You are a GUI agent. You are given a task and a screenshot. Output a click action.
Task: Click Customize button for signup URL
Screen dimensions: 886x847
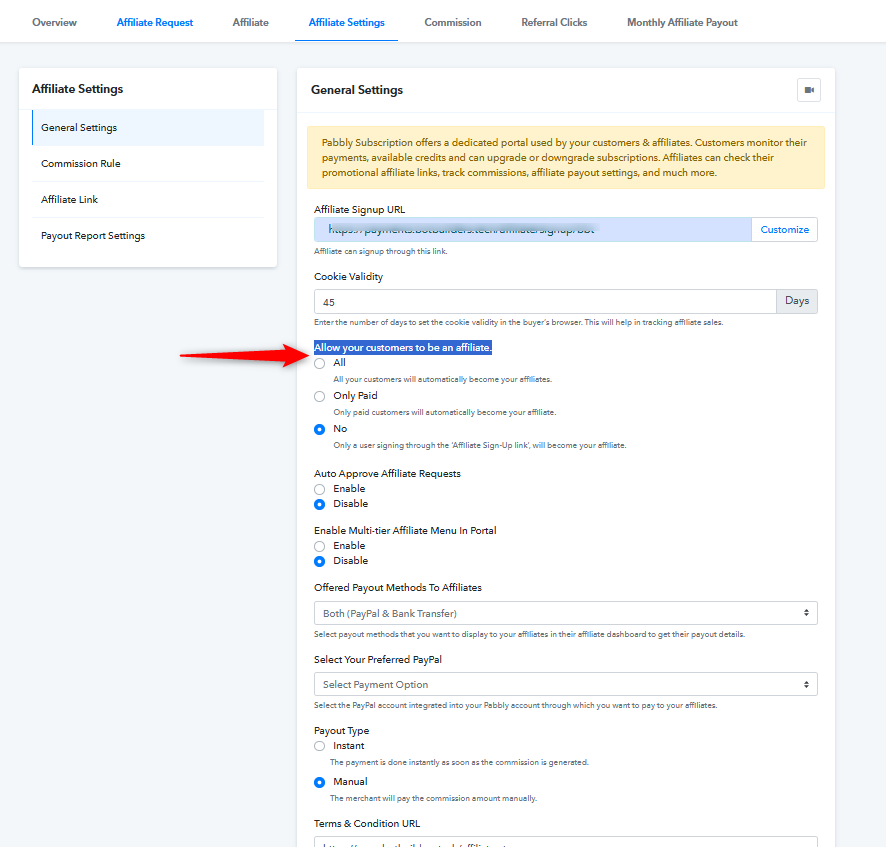[784, 230]
